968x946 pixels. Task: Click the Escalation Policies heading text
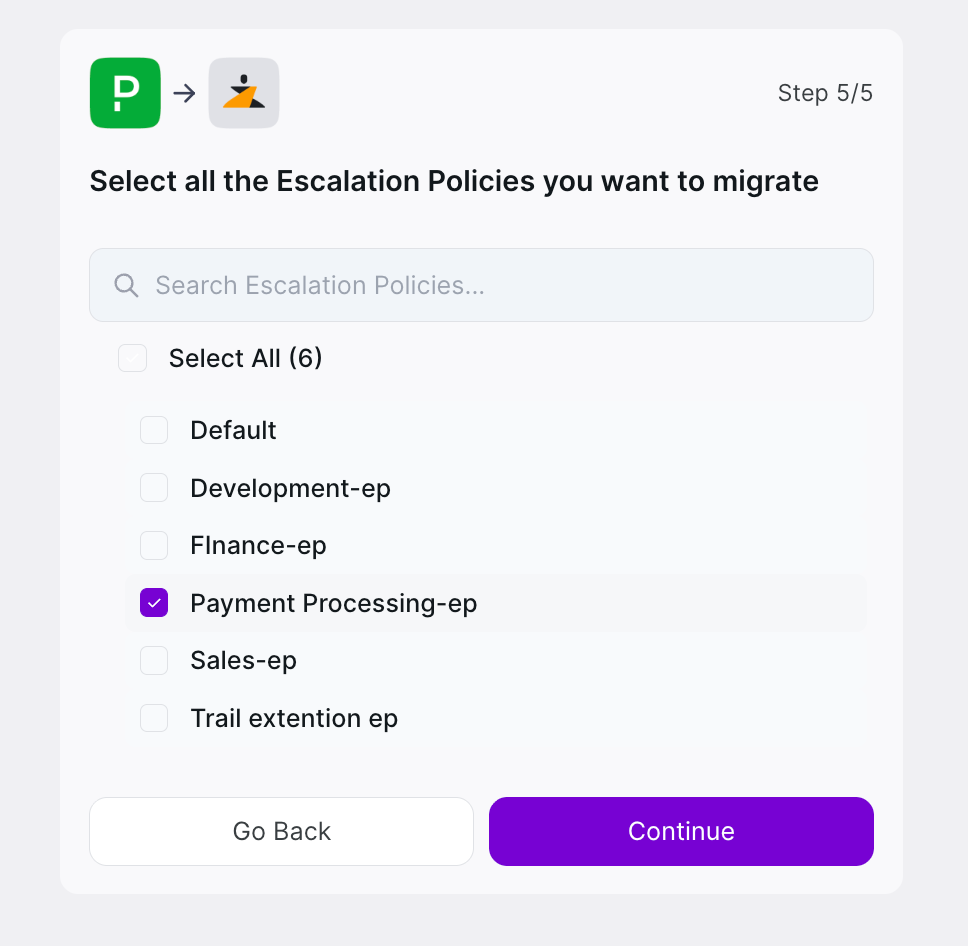[x=454, y=181]
